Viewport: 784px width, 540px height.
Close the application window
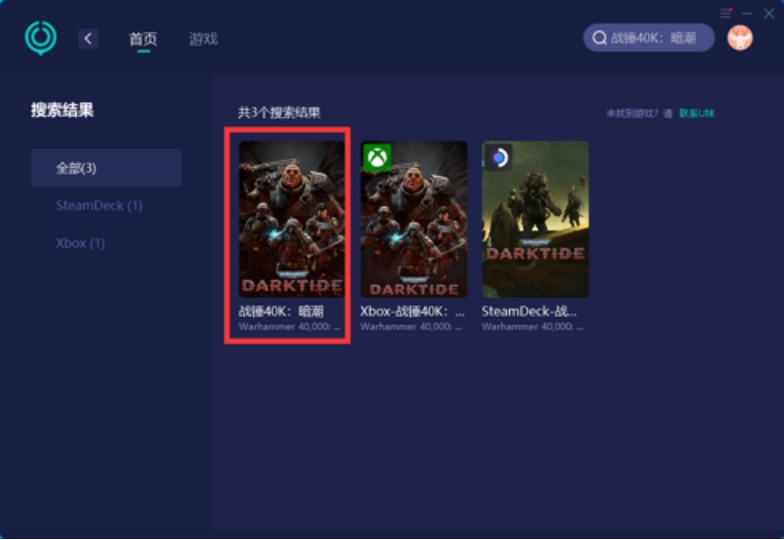click(x=769, y=14)
